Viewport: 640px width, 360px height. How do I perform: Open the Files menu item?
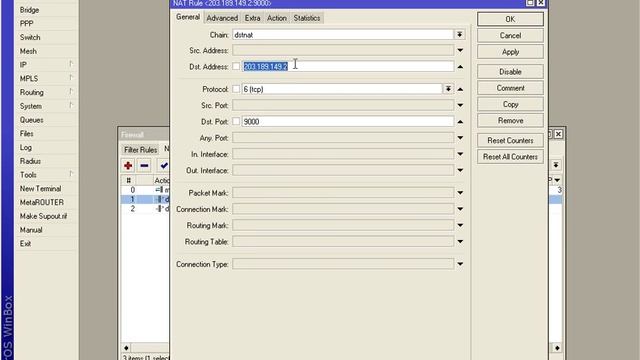(x=27, y=133)
